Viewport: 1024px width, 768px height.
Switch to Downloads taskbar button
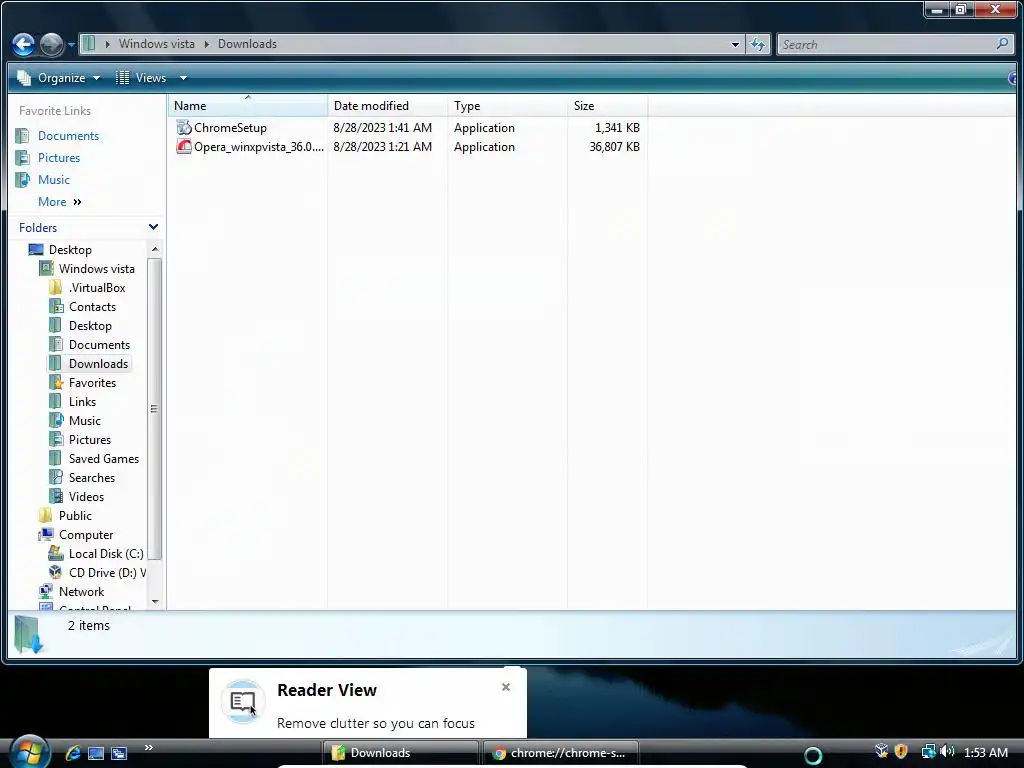click(x=399, y=753)
